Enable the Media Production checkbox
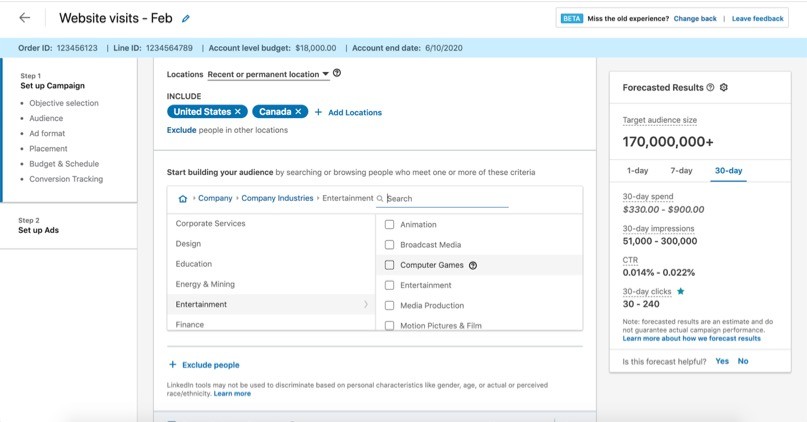This screenshot has width=807, height=422. [x=390, y=305]
